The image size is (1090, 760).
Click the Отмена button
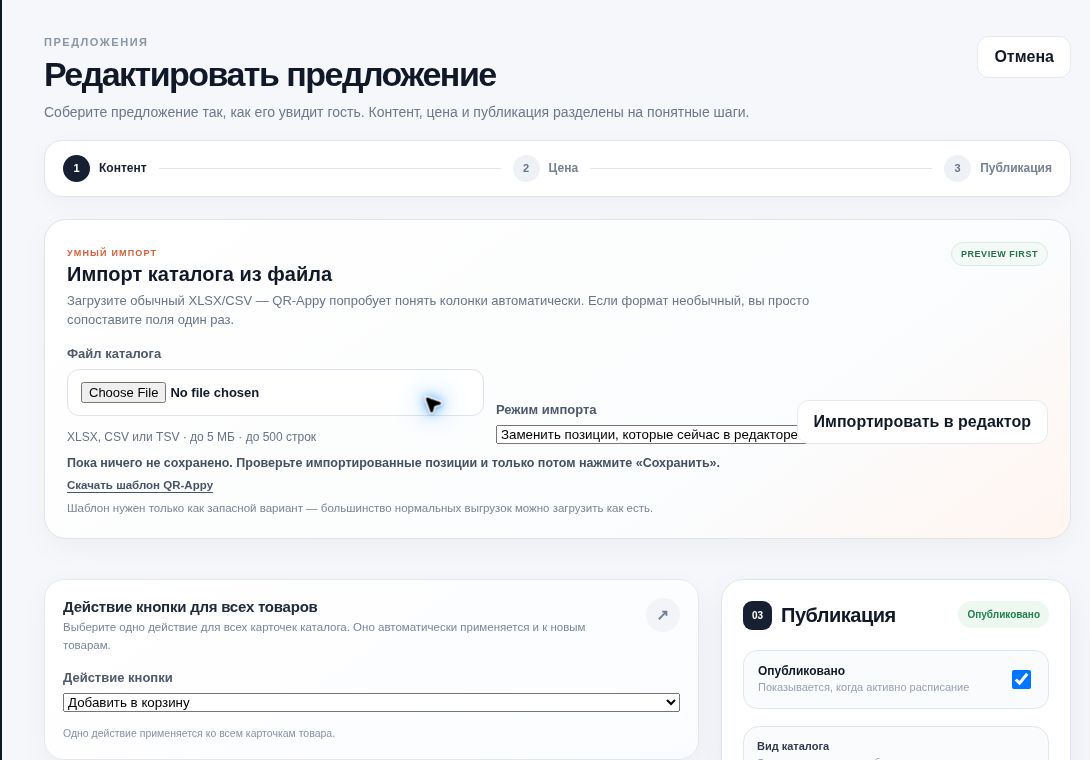pos(1023,57)
